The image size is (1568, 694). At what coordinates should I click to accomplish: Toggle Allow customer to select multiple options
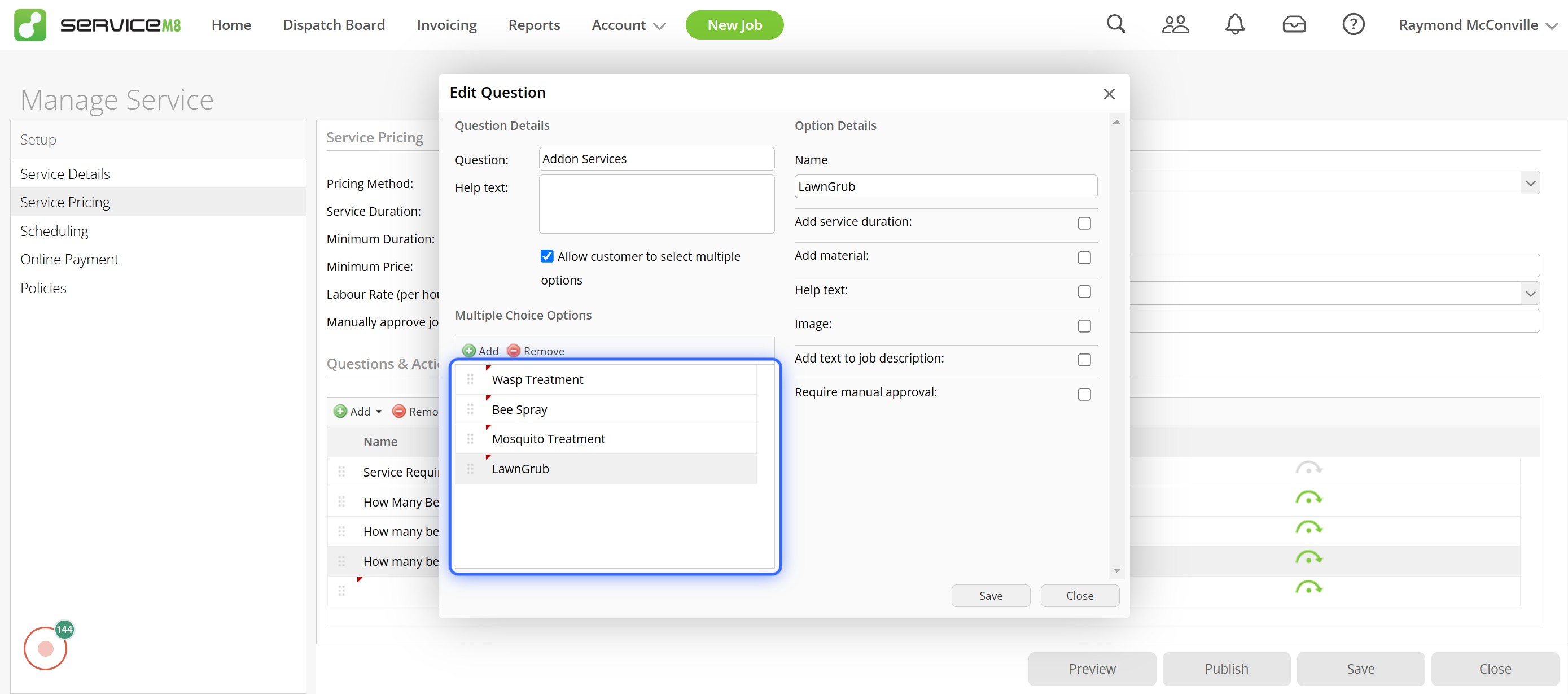(x=547, y=256)
